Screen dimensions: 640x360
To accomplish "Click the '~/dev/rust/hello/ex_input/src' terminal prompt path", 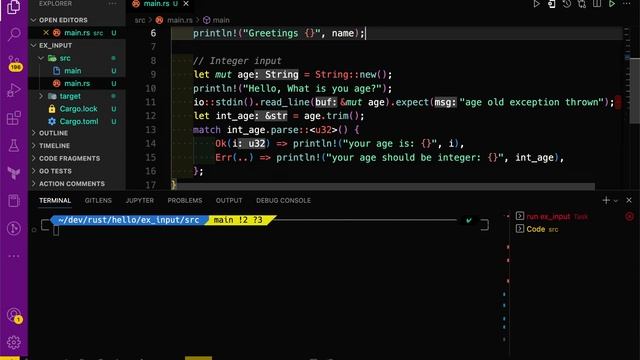I will coord(129,220).
